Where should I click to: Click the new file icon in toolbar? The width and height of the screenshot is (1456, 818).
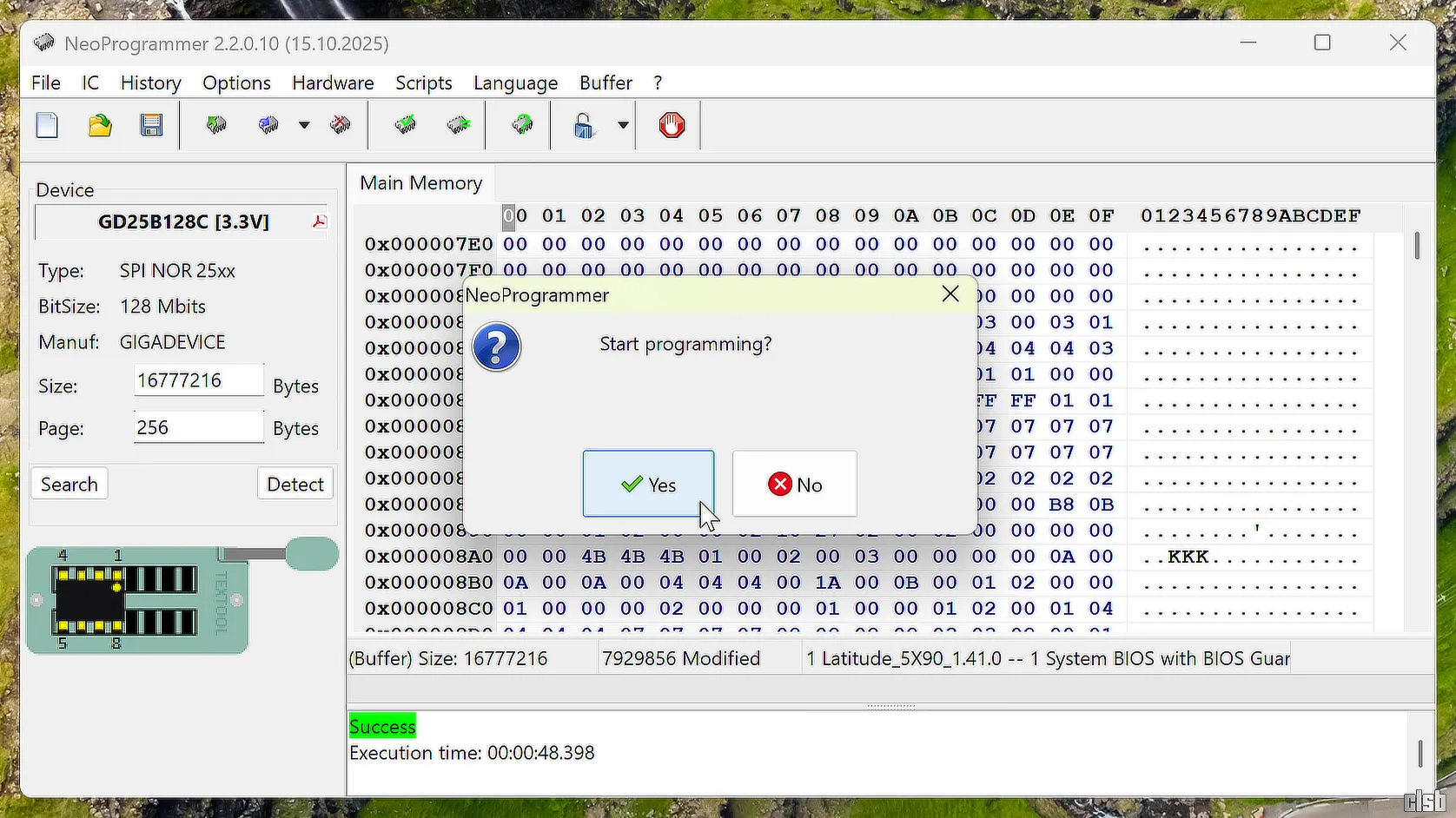[x=47, y=126]
